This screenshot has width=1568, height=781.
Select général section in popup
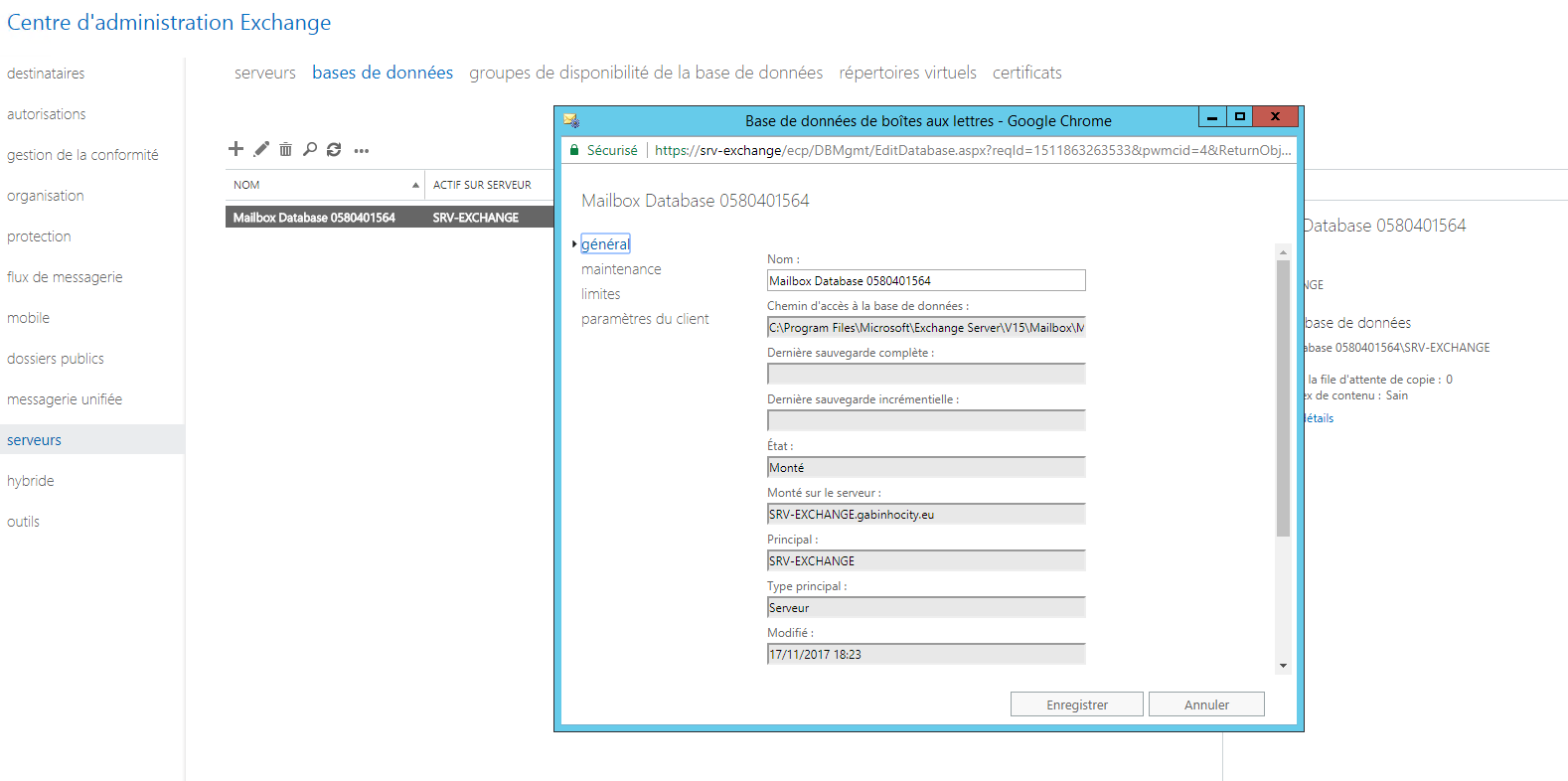pyautogui.click(x=605, y=243)
